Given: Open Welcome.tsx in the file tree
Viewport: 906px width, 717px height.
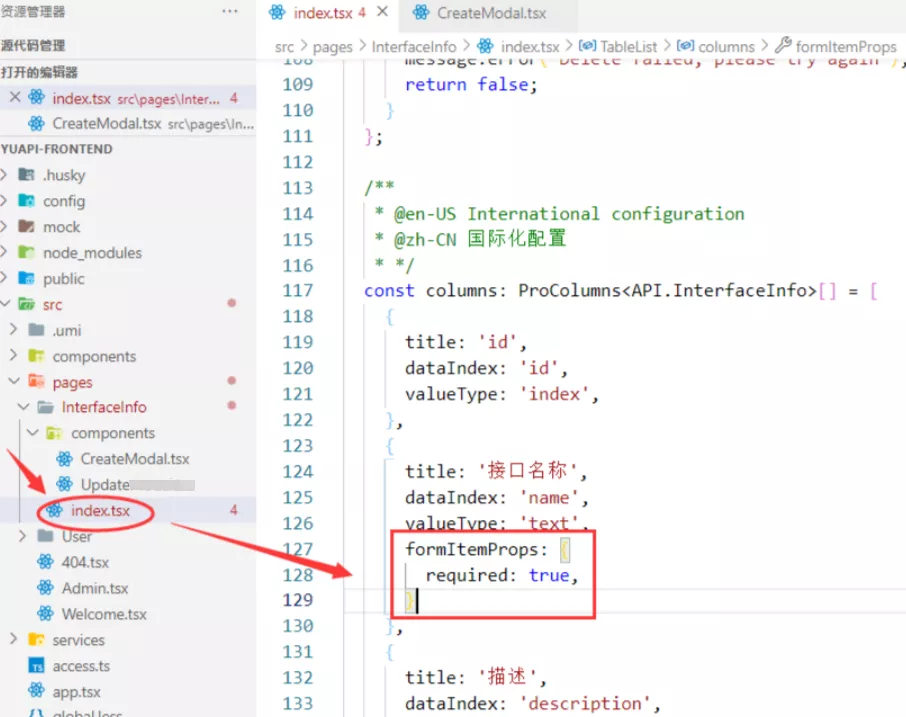Looking at the screenshot, I should tap(104, 614).
